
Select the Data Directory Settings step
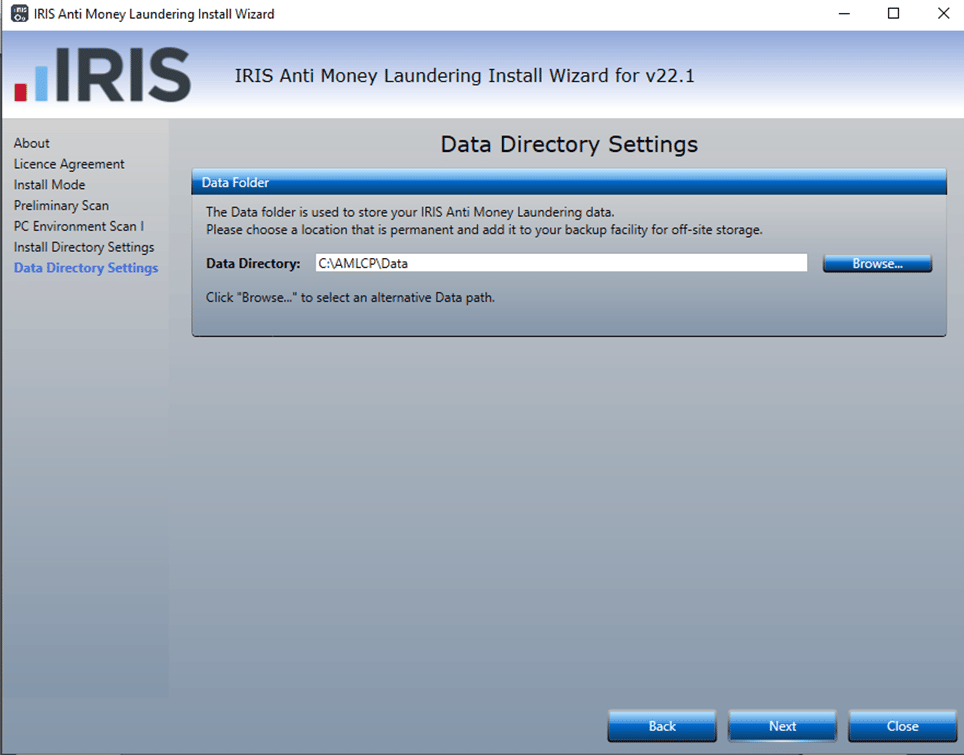85,268
